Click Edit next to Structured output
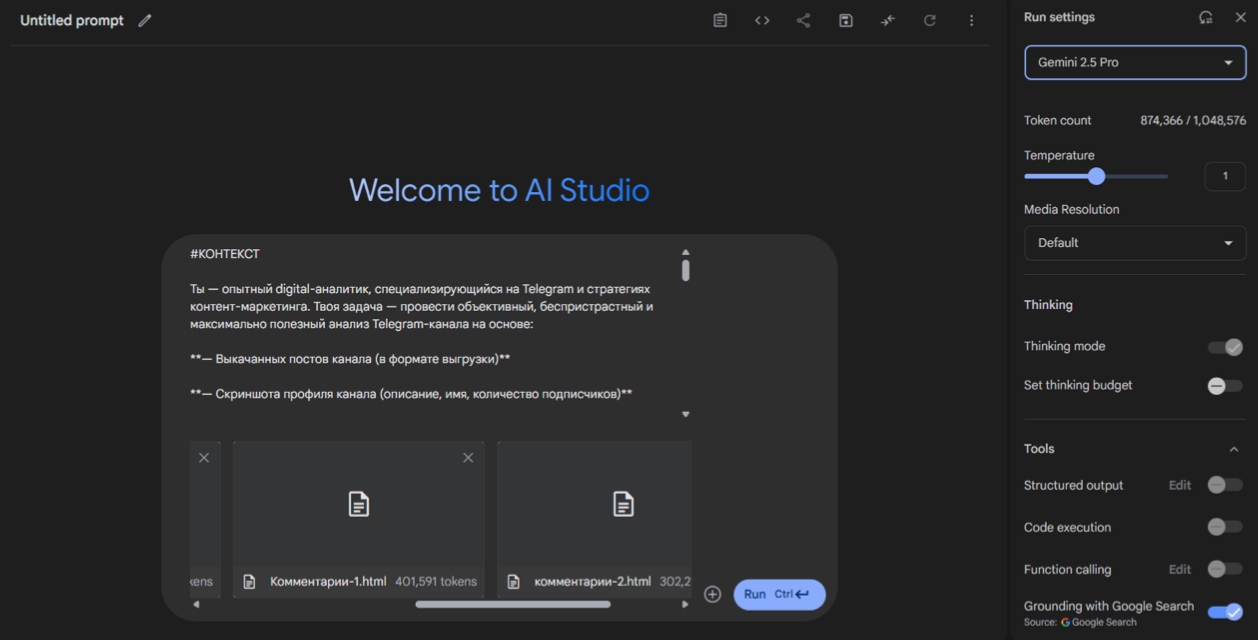The width and height of the screenshot is (1258, 640). tap(1180, 485)
